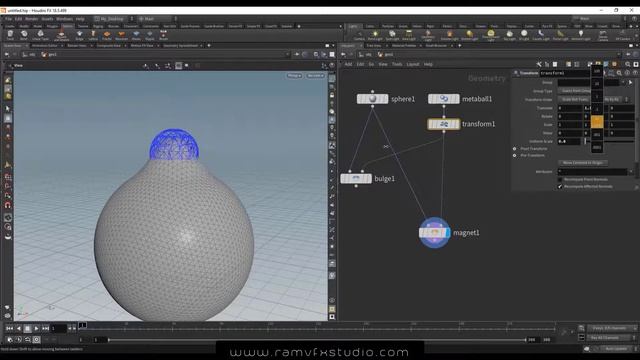Click the Bulge shelf tool
This screenshot has width=640, height=360.
tap(79, 35)
